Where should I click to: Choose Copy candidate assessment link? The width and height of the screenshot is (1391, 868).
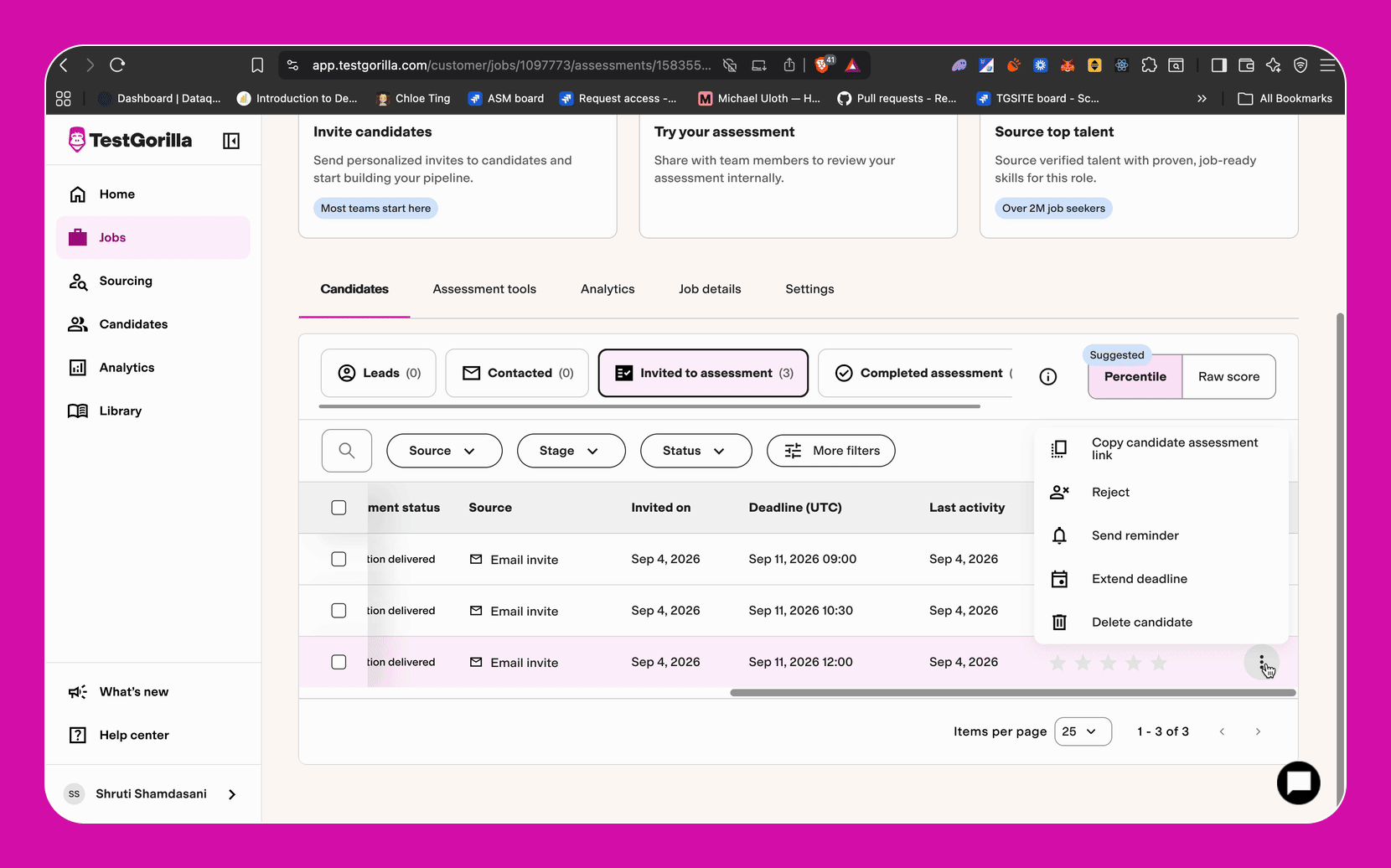[1161, 449]
